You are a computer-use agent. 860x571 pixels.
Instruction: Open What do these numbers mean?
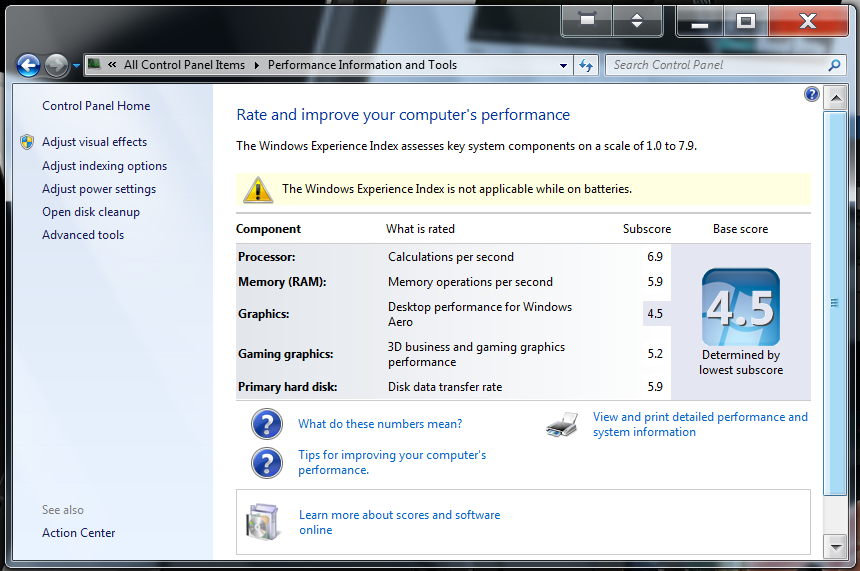click(380, 424)
